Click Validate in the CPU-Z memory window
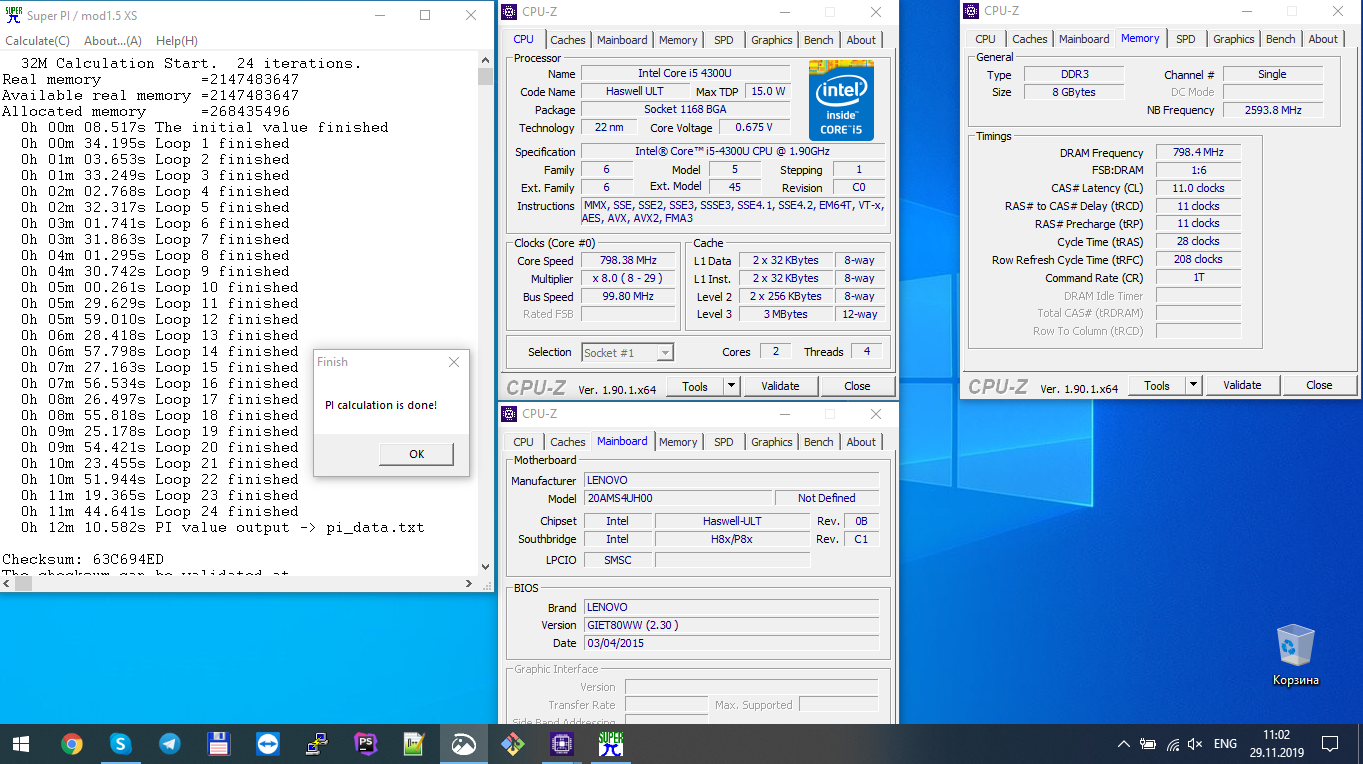Screen dimensions: 1363x764 point(1242,385)
